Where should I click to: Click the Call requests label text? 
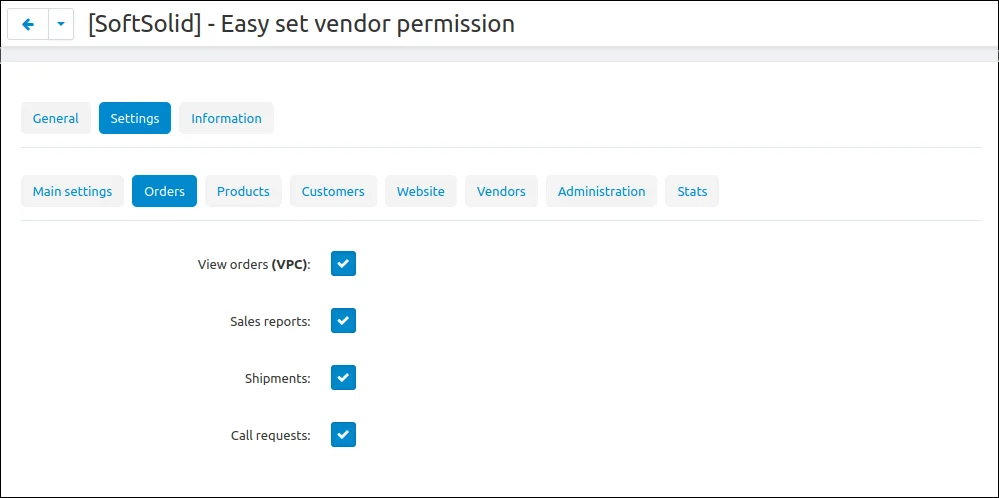[271, 436]
